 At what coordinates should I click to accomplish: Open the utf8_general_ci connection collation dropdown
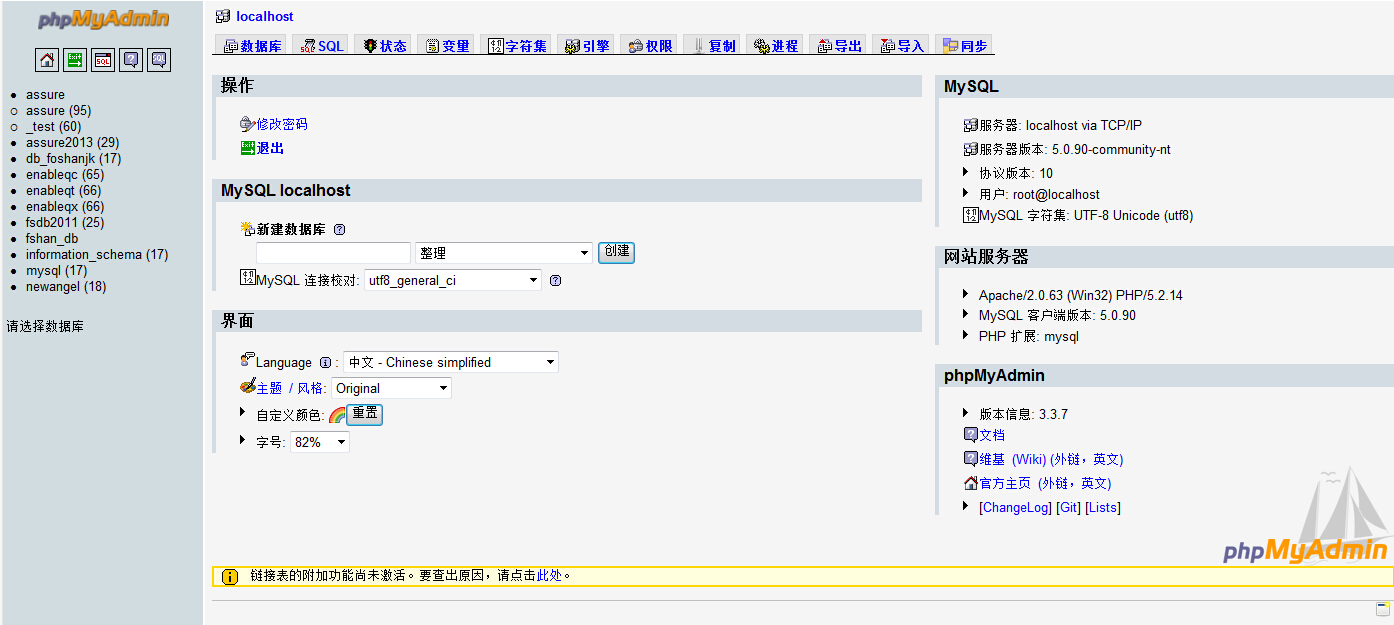pyautogui.click(x=452, y=281)
